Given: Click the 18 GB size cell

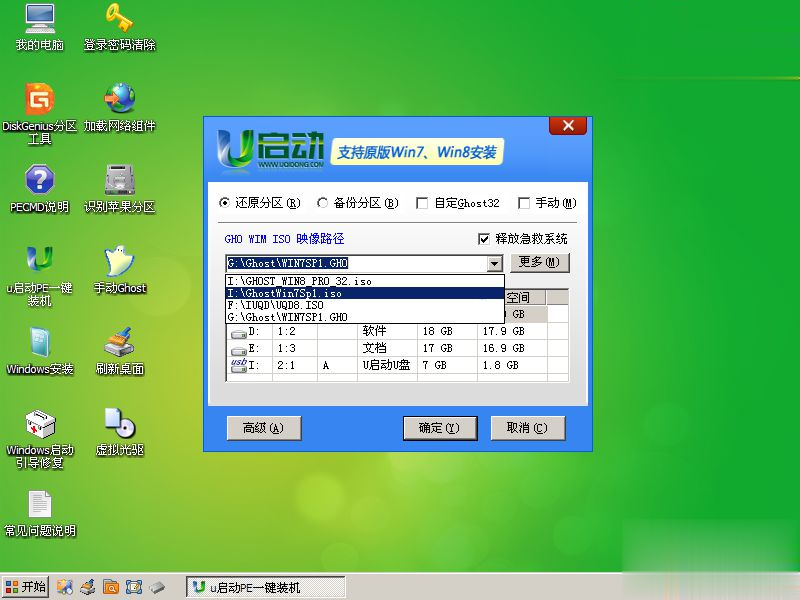Looking at the screenshot, I should [447, 331].
